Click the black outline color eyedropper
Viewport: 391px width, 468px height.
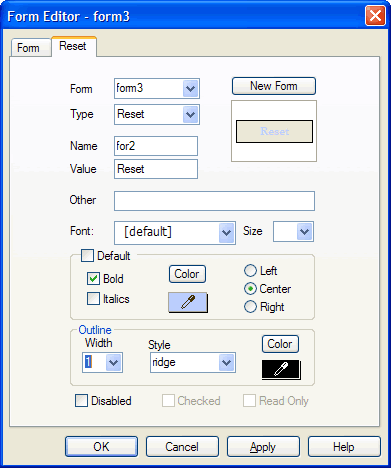pyautogui.click(x=281, y=370)
